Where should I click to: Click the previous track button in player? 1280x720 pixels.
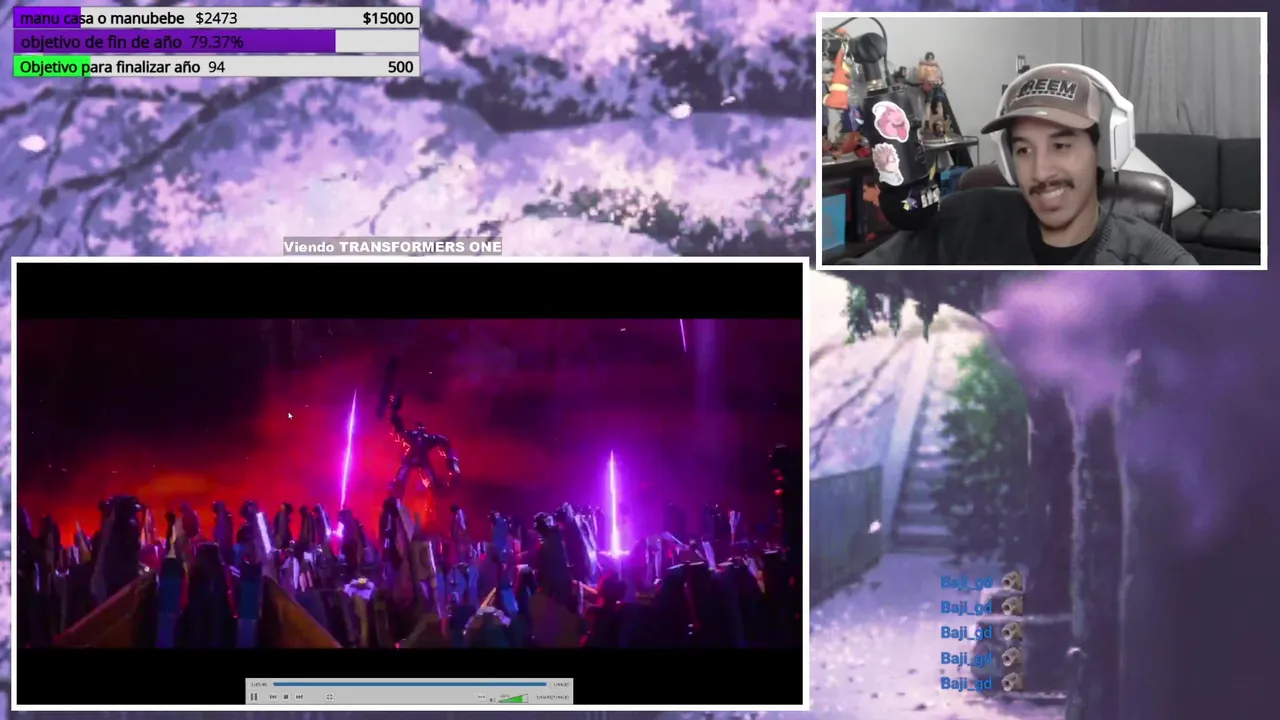[x=273, y=696]
